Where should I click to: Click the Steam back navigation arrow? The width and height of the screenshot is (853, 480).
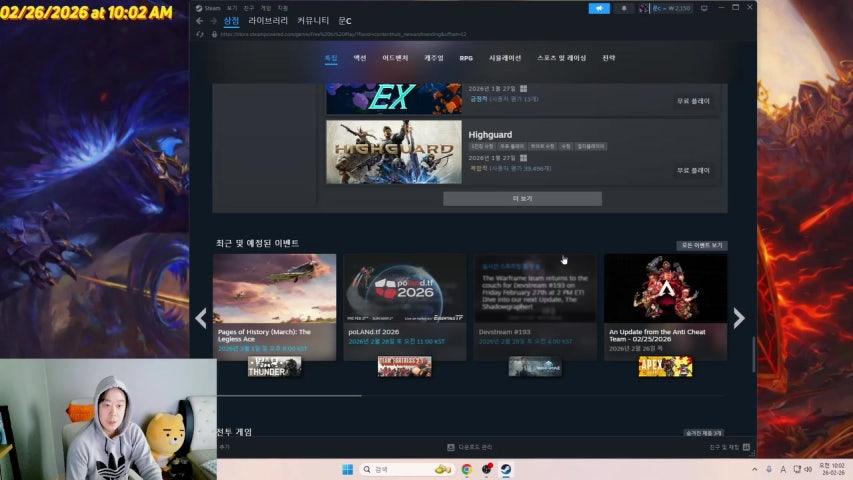point(199,21)
